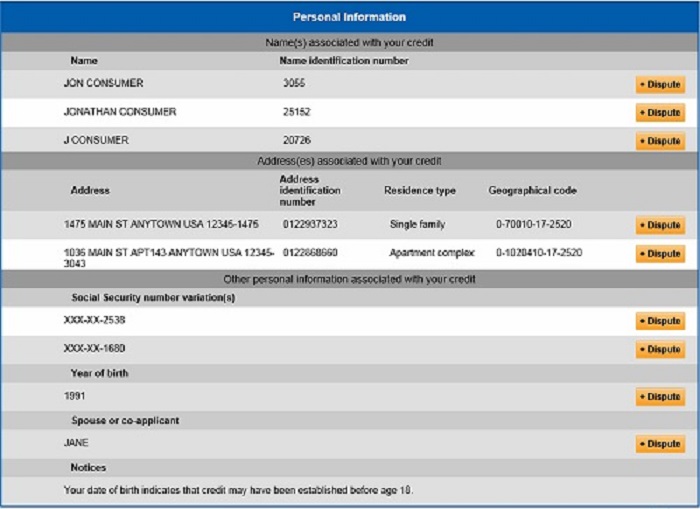Click name identification number 20726
Viewport: 700px width, 509px height.
pos(297,140)
